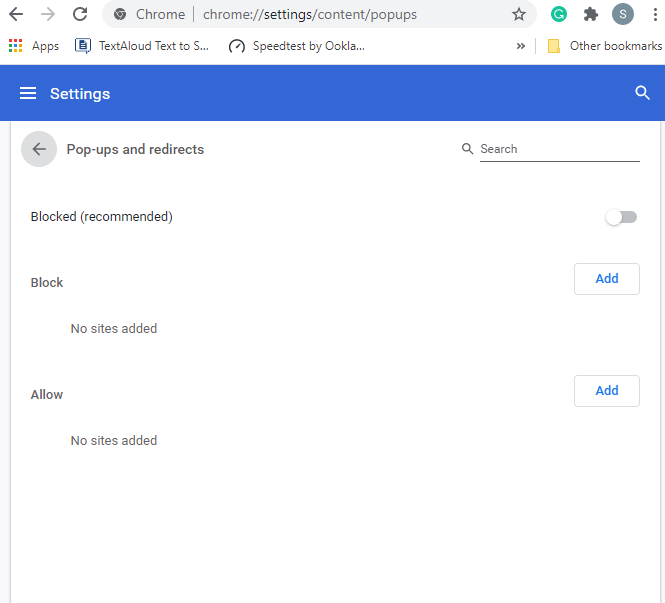Expand the hidden bookmarks chevron
The height and width of the screenshot is (603, 665).
tap(521, 46)
